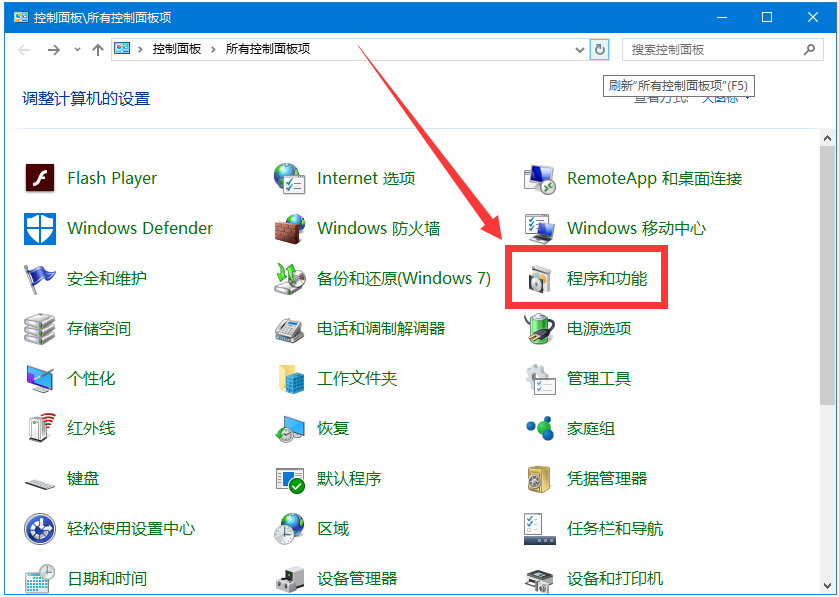This screenshot has height=597, width=839.
Task: Open the 存储空间 drives icon
Action: tap(40, 329)
